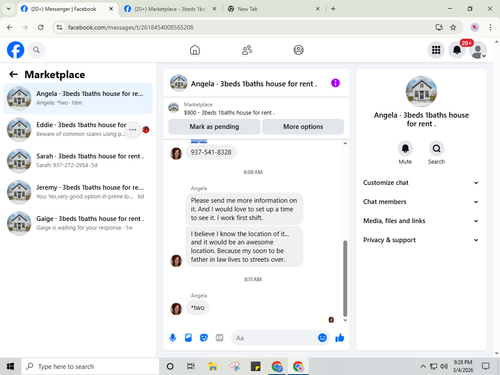The image size is (500, 375).
Task: Open Angela's conversation in chat list
Action: tap(78, 98)
